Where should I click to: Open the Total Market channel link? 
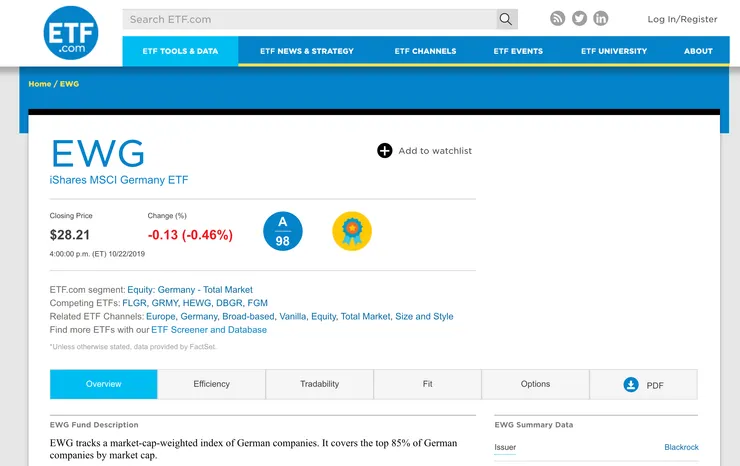365,316
